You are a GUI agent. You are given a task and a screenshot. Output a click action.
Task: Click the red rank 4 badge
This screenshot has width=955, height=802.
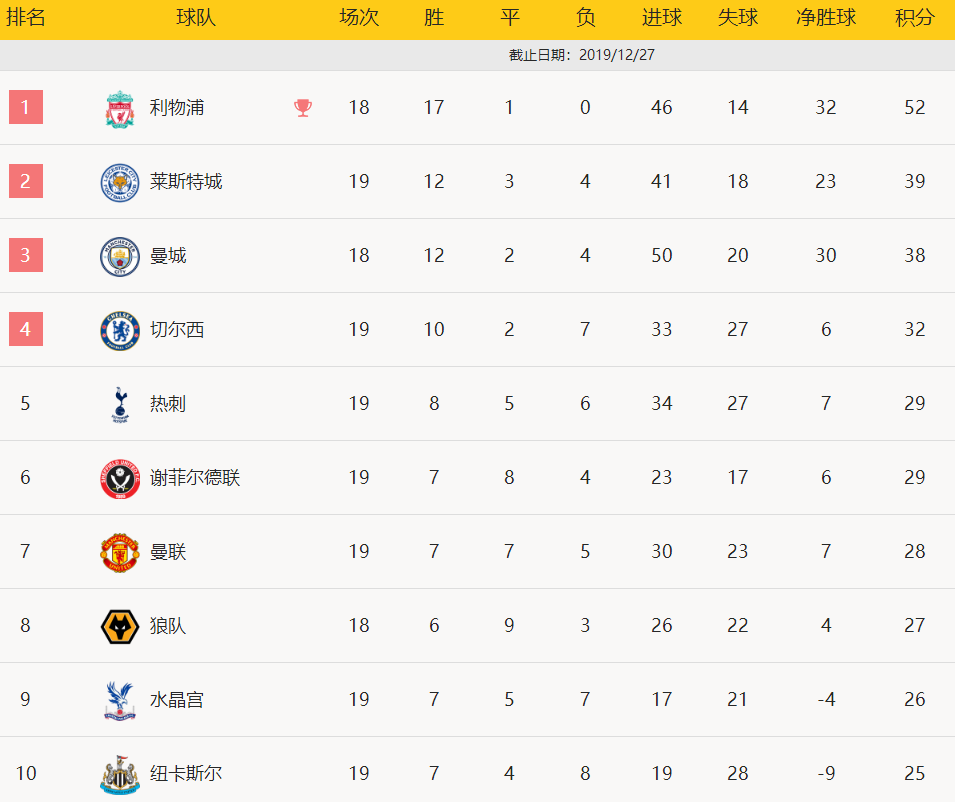[x=26, y=329]
